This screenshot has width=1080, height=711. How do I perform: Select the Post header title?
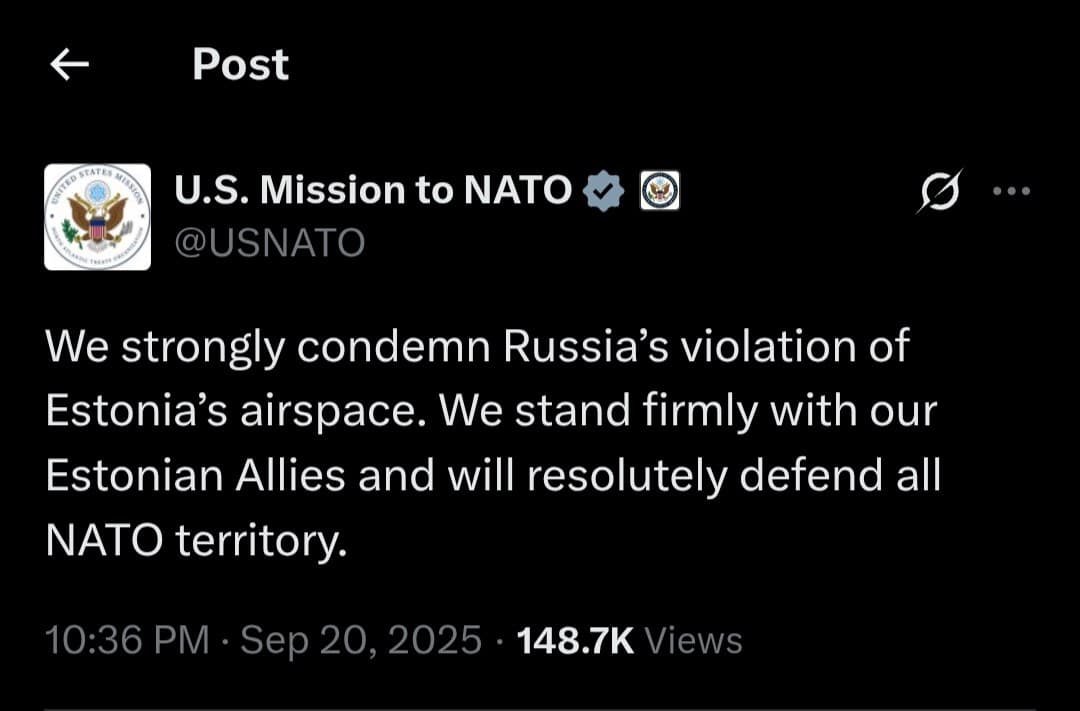tap(239, 64)
